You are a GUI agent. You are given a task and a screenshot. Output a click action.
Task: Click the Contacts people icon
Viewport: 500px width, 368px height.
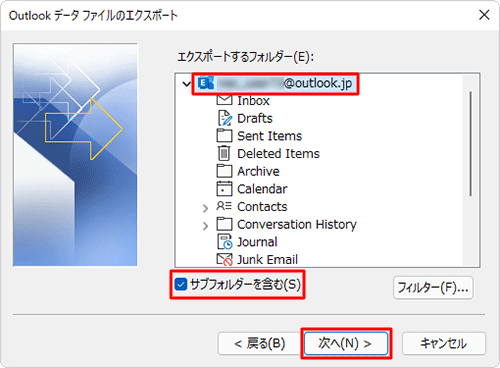(x=224, y=206)
